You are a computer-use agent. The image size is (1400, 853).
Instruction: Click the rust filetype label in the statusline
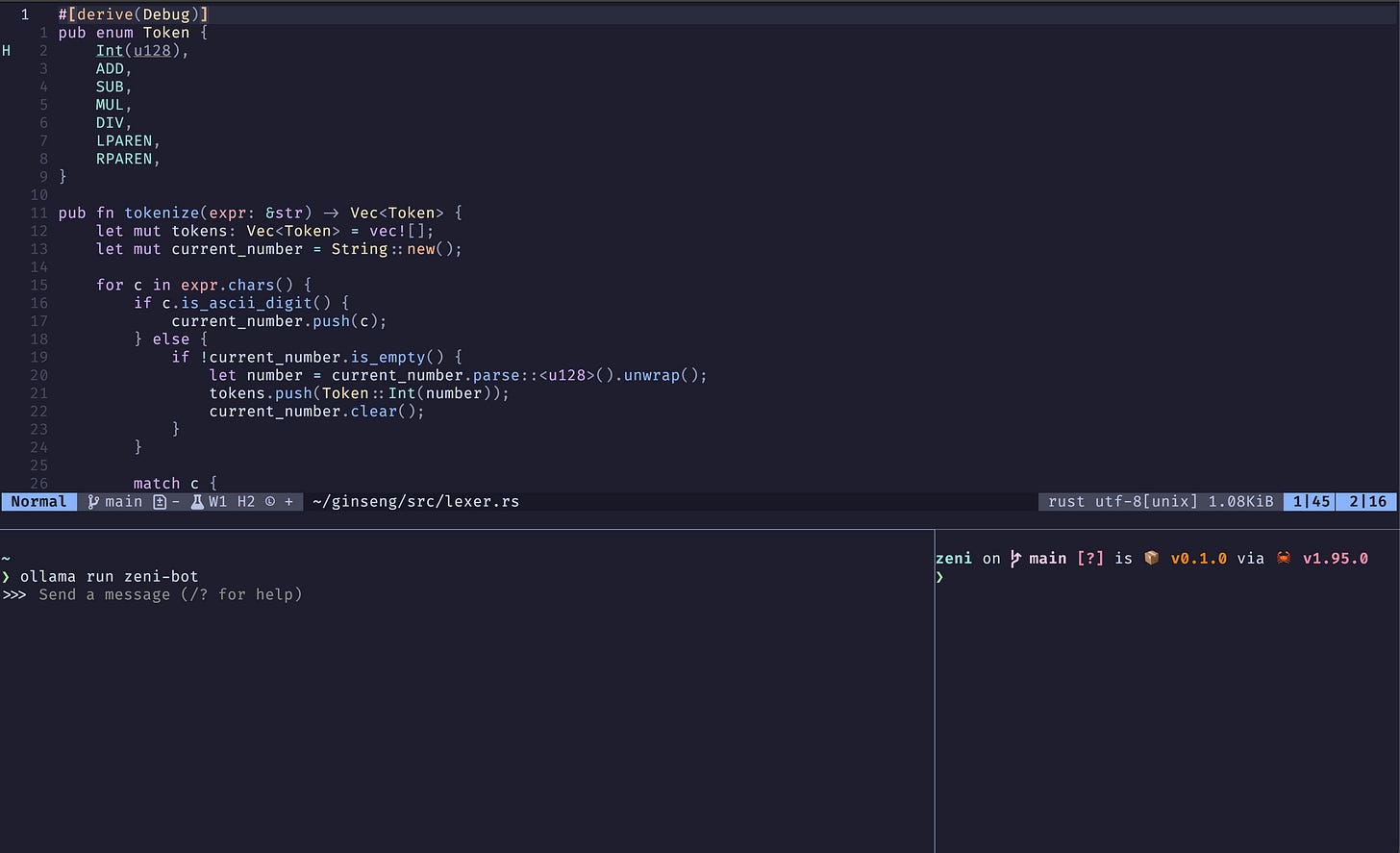point(1066,502)
